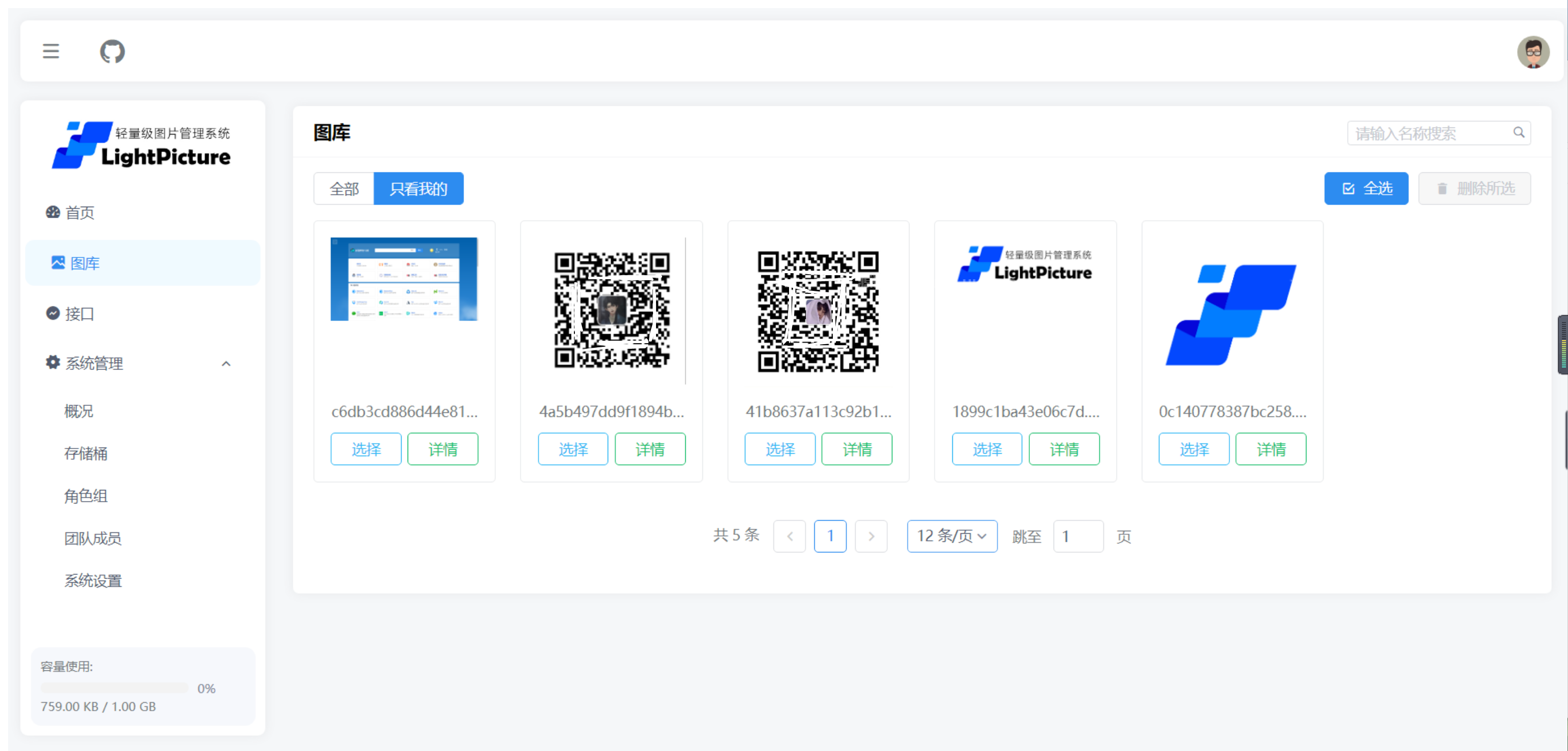
Task: Open the sidebar hamburger menu
Action: (50, 51)
